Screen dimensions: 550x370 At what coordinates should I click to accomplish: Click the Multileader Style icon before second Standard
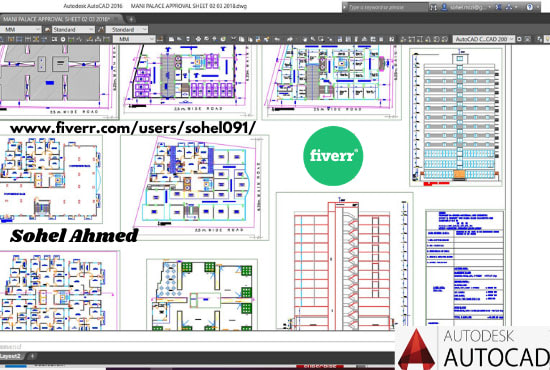pos(101,29)
